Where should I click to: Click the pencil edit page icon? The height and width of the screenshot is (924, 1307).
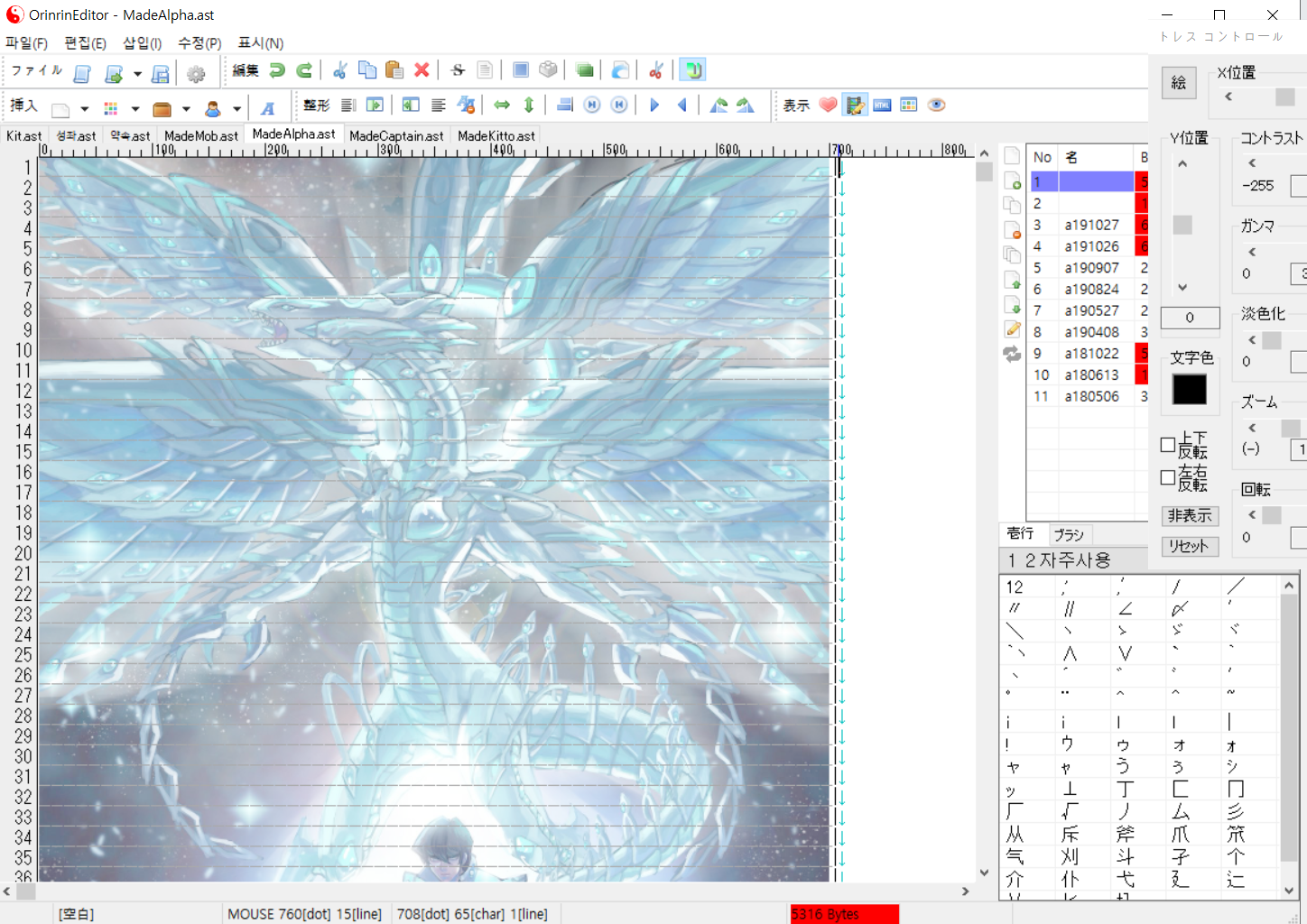click(x=1012, y=329)
